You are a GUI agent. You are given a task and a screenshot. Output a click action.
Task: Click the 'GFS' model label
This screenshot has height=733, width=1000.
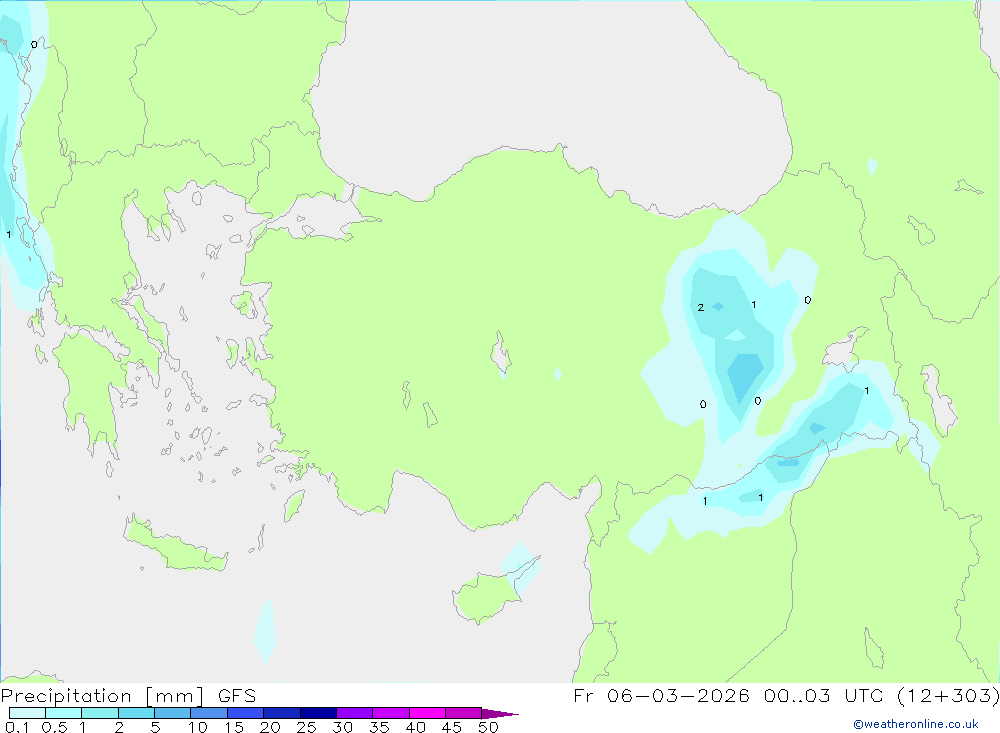pyautogui.click(x=237, y=696)
